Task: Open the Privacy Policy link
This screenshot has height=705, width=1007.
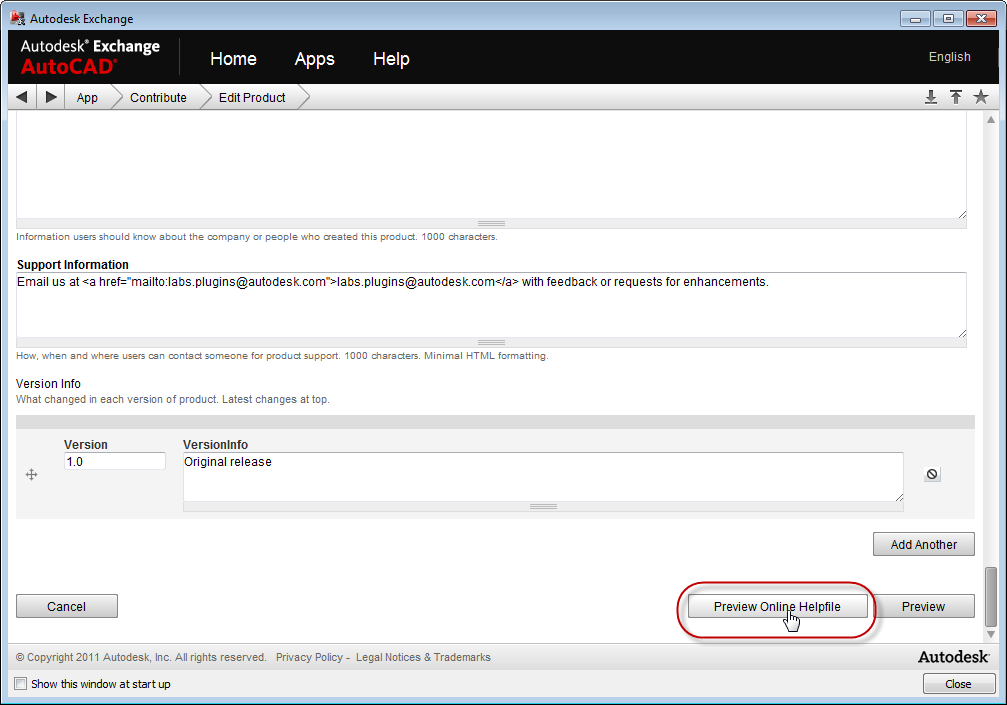Action: [x=309, y=657]
